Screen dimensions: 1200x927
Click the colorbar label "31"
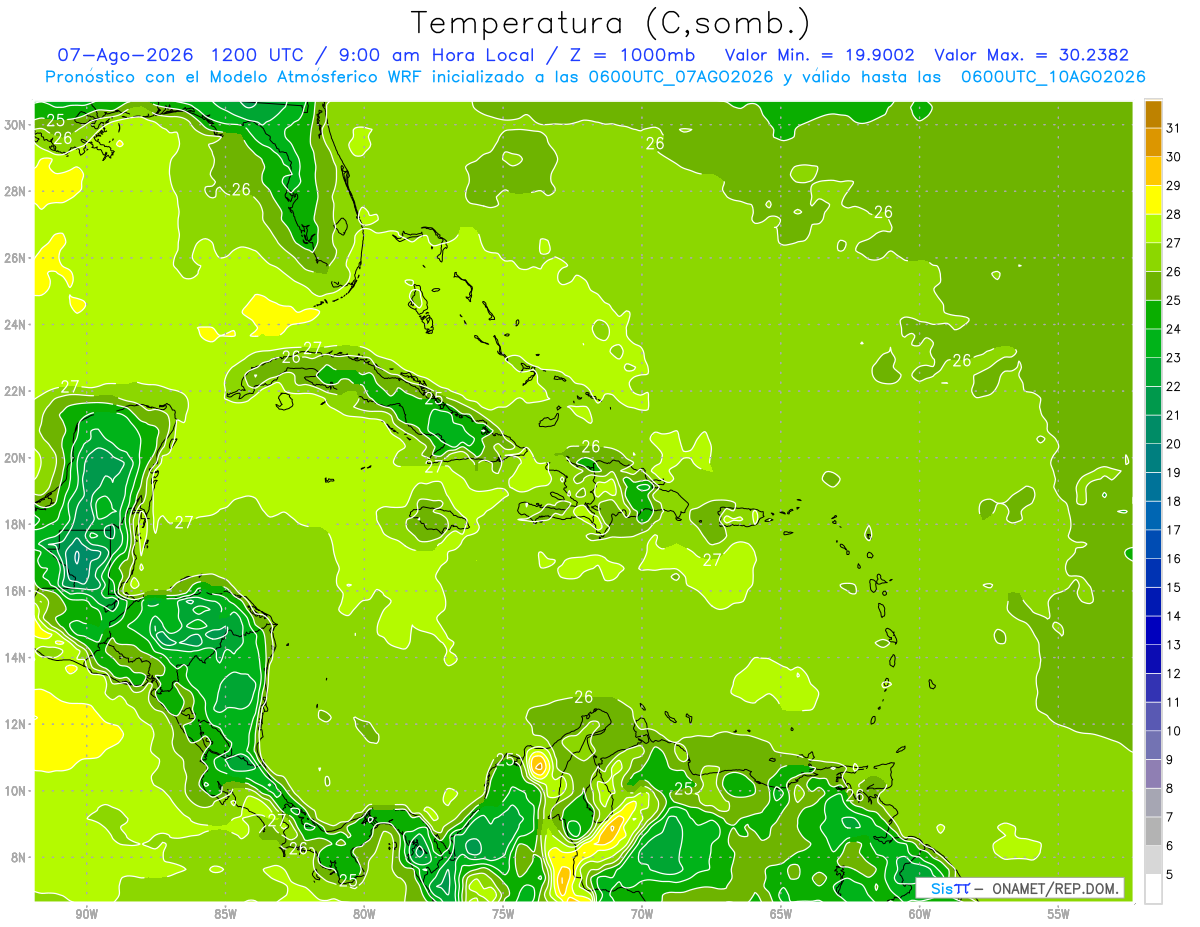click(1174, 127)
